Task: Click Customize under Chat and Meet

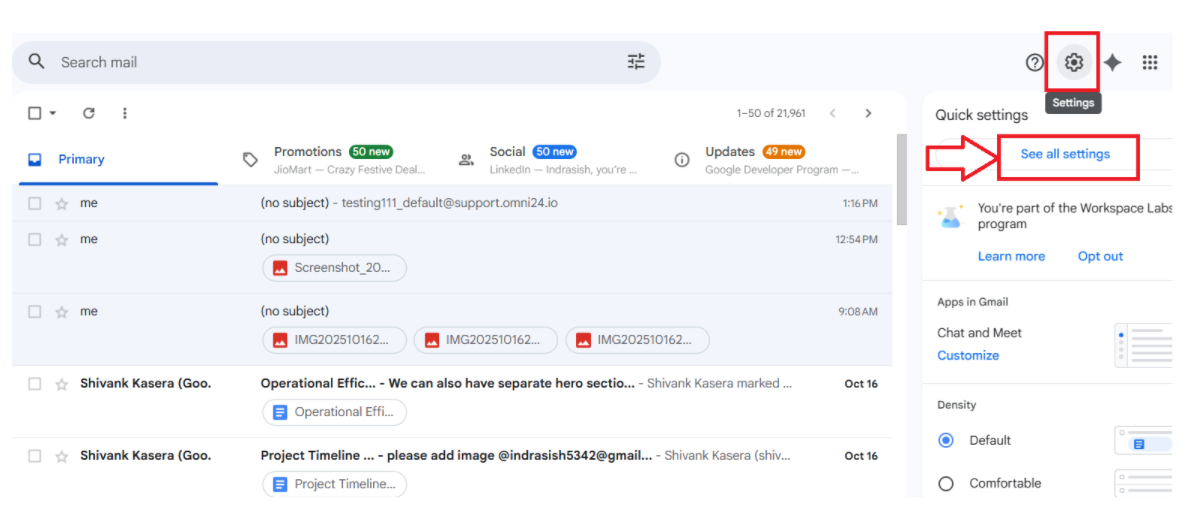Action: (968, 356)
